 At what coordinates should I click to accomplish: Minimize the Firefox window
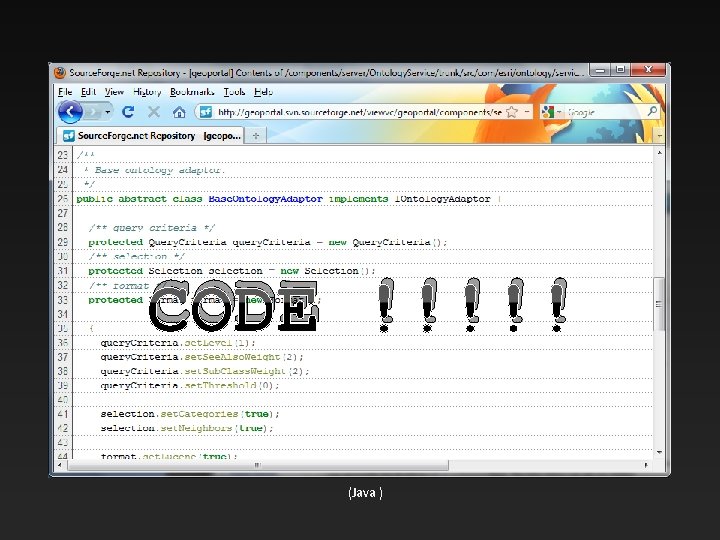point(600,70)
